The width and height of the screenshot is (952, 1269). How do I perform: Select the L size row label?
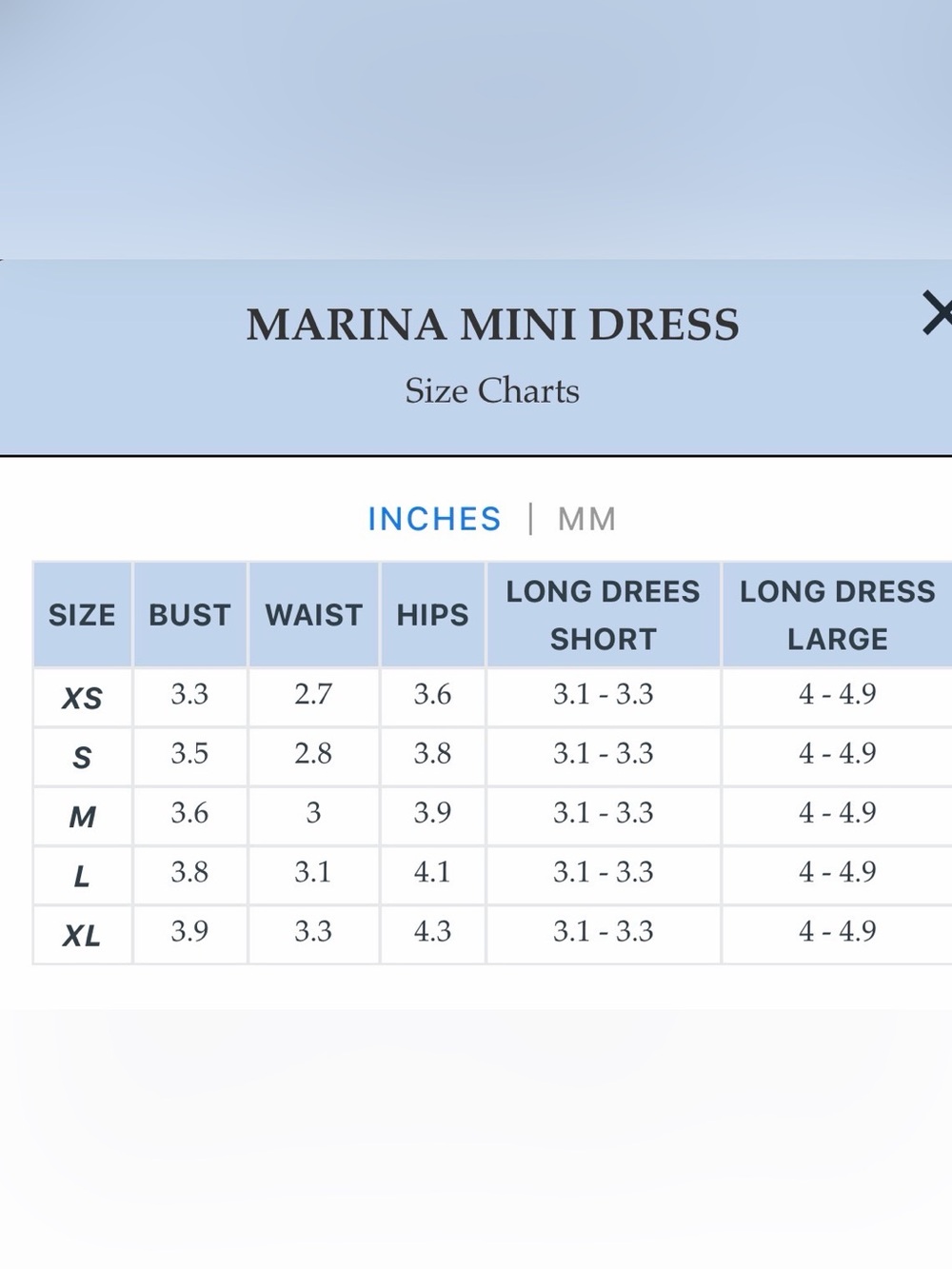[82, 876]
